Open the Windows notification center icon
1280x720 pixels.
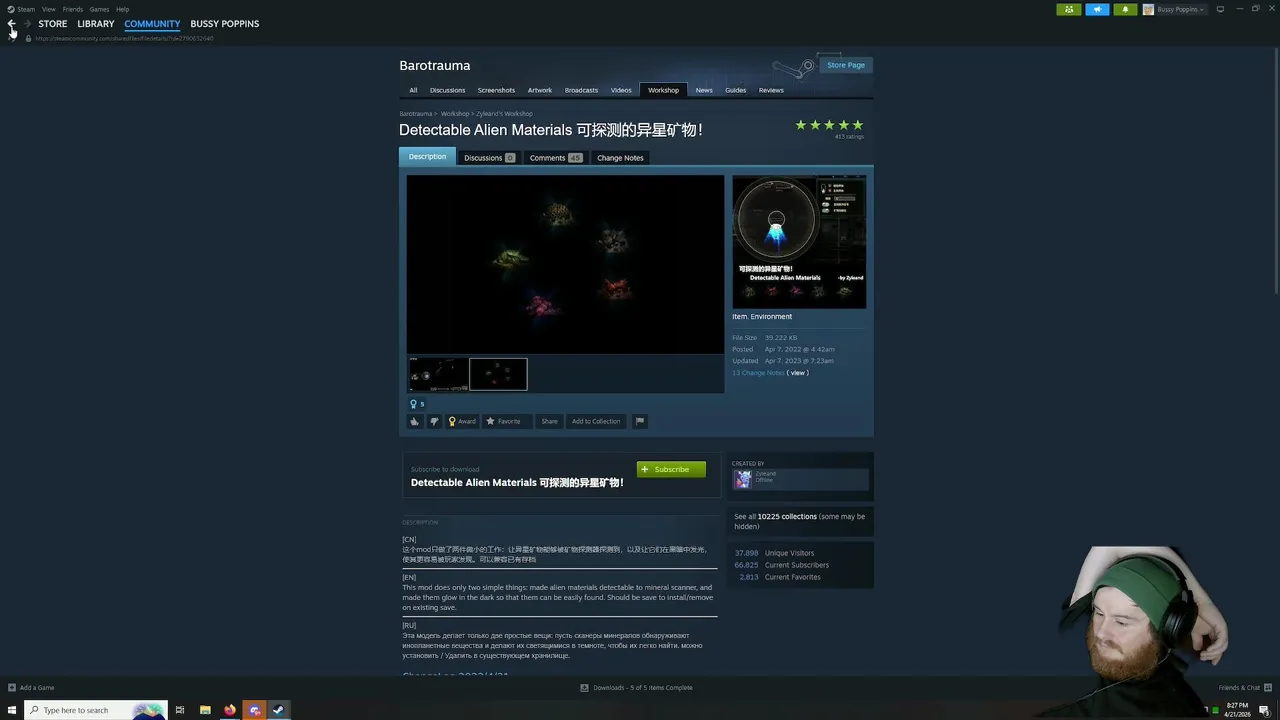[1264, 710]
